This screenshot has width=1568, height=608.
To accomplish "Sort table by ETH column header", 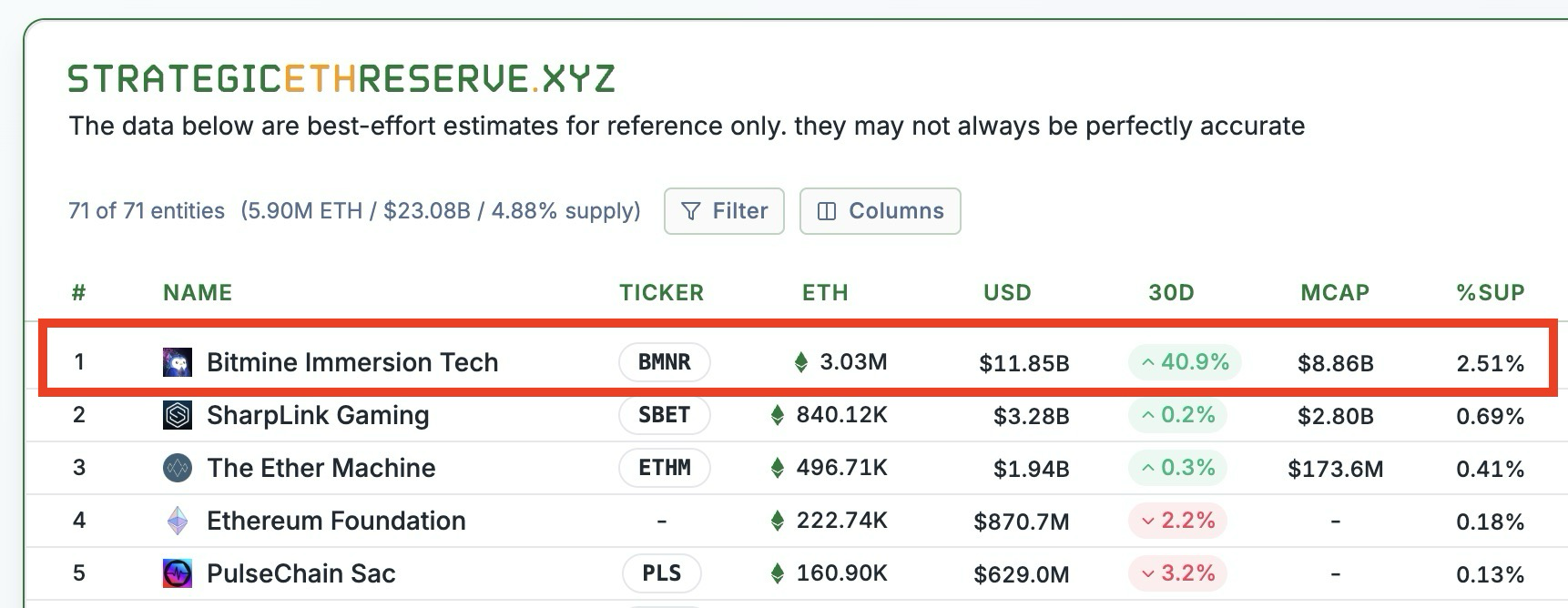I will pyautogui.click(x=825, y=292).
